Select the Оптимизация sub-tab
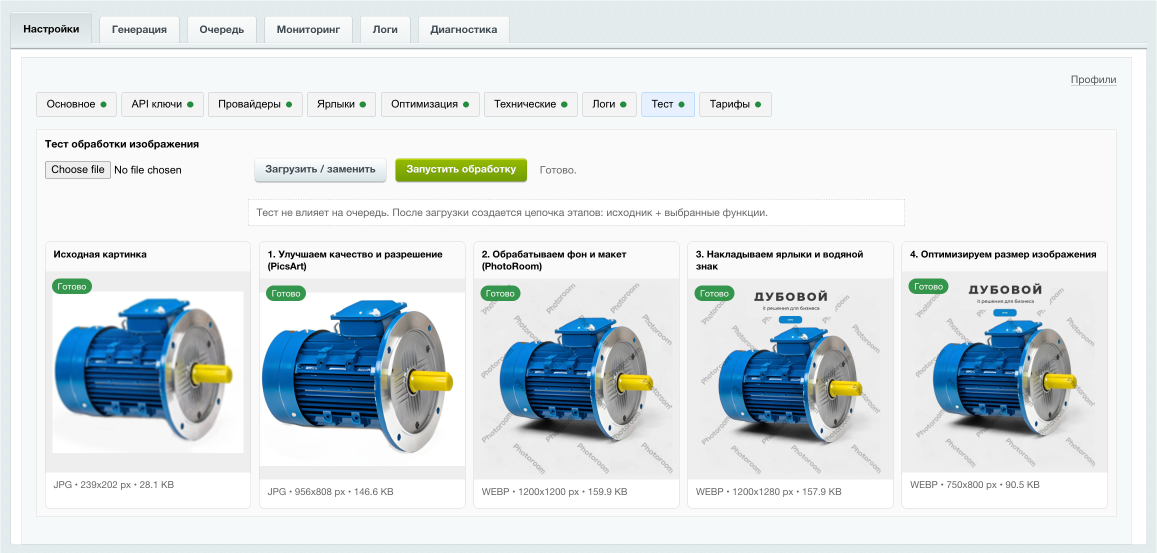This screenshot has width=1157, height=553. tap(430, 104)
